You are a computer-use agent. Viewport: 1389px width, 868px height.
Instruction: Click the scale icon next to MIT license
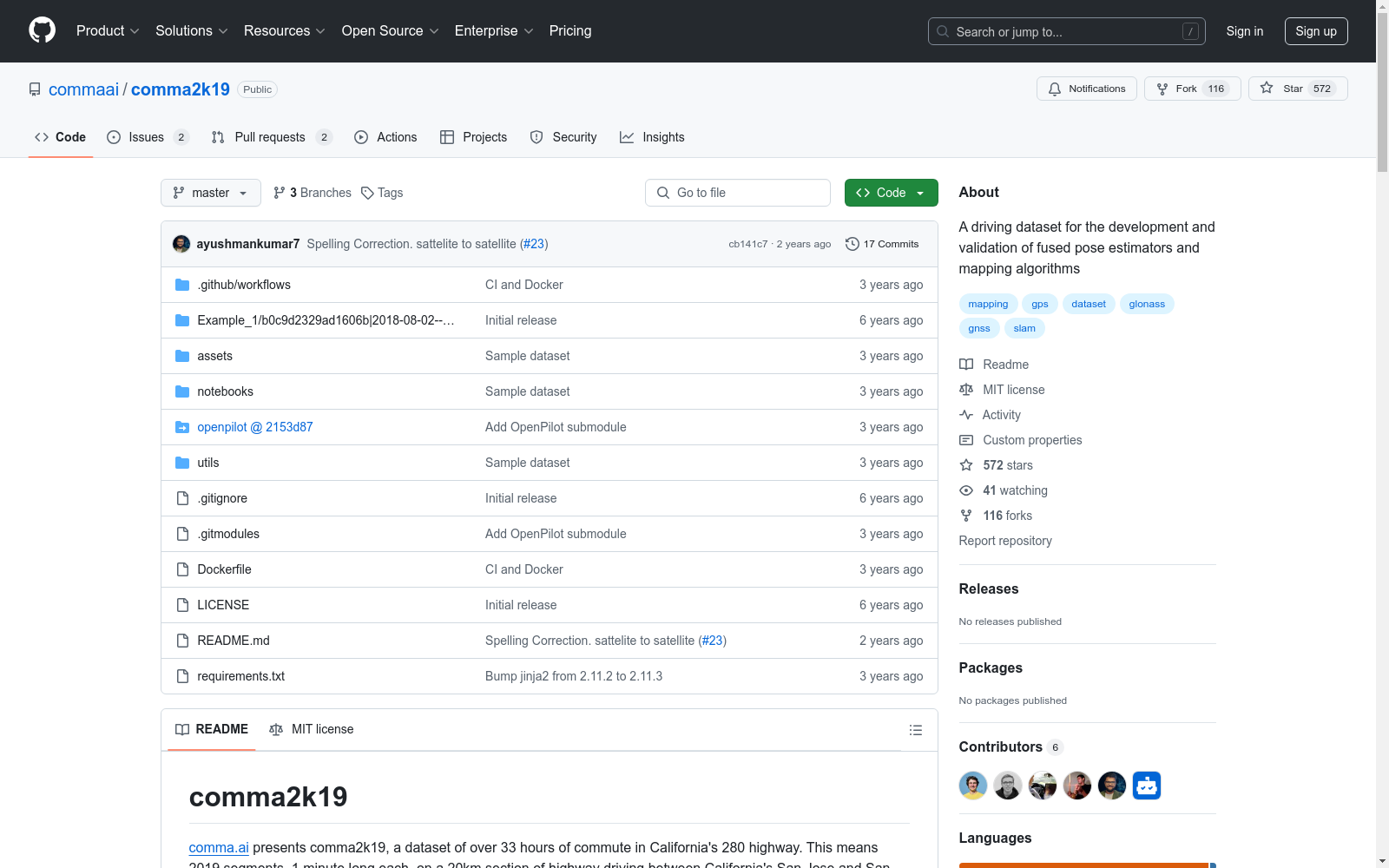(966, 390)
